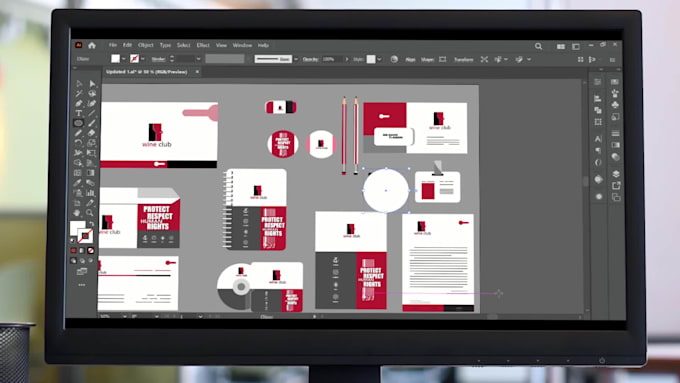Select the Gradient tool
This screenshot has height=383, width=680.
[x=91, y=173]
